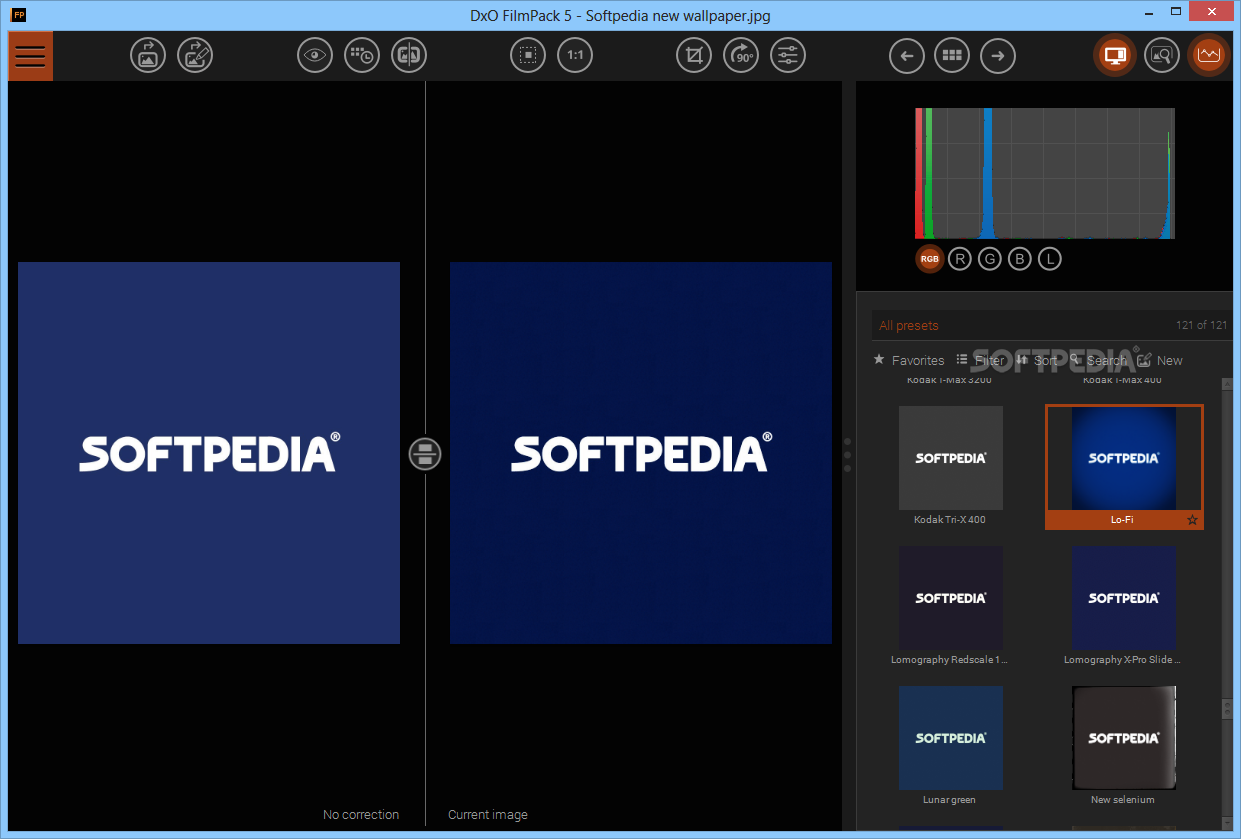The image size is (1241, 839).
Task: Click the presets list scrollbar up arrow
Action: coord(1227,384)
